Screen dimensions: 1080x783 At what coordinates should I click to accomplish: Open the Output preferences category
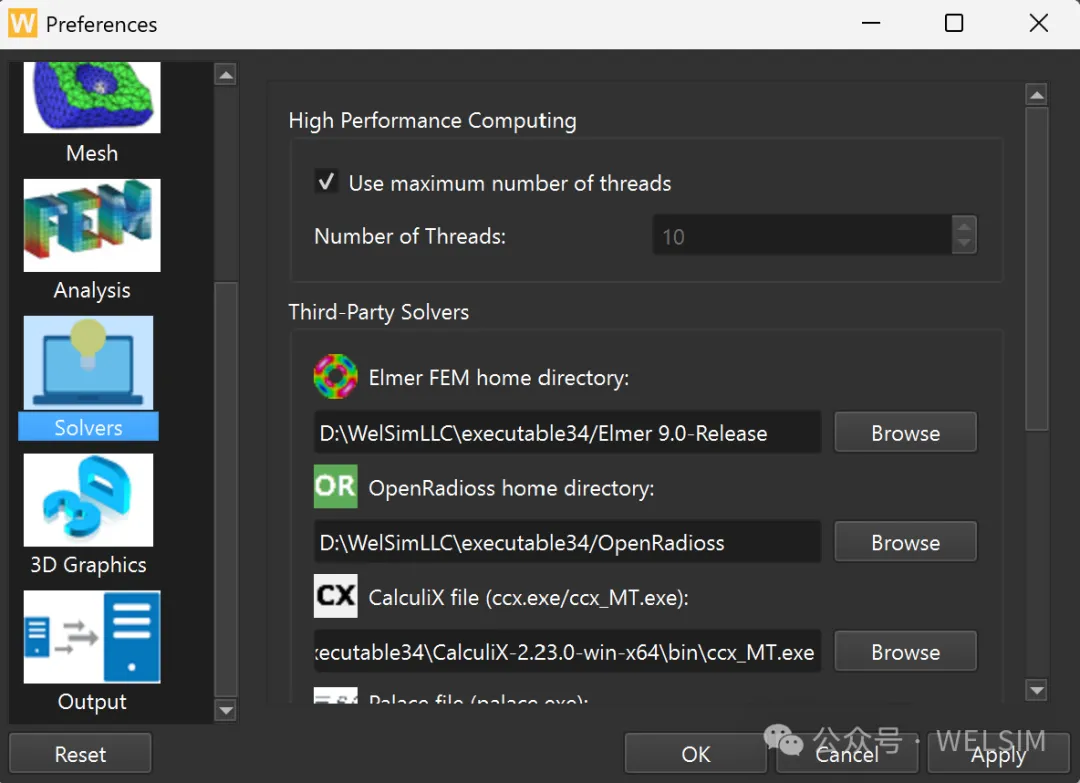coord(92,652)
